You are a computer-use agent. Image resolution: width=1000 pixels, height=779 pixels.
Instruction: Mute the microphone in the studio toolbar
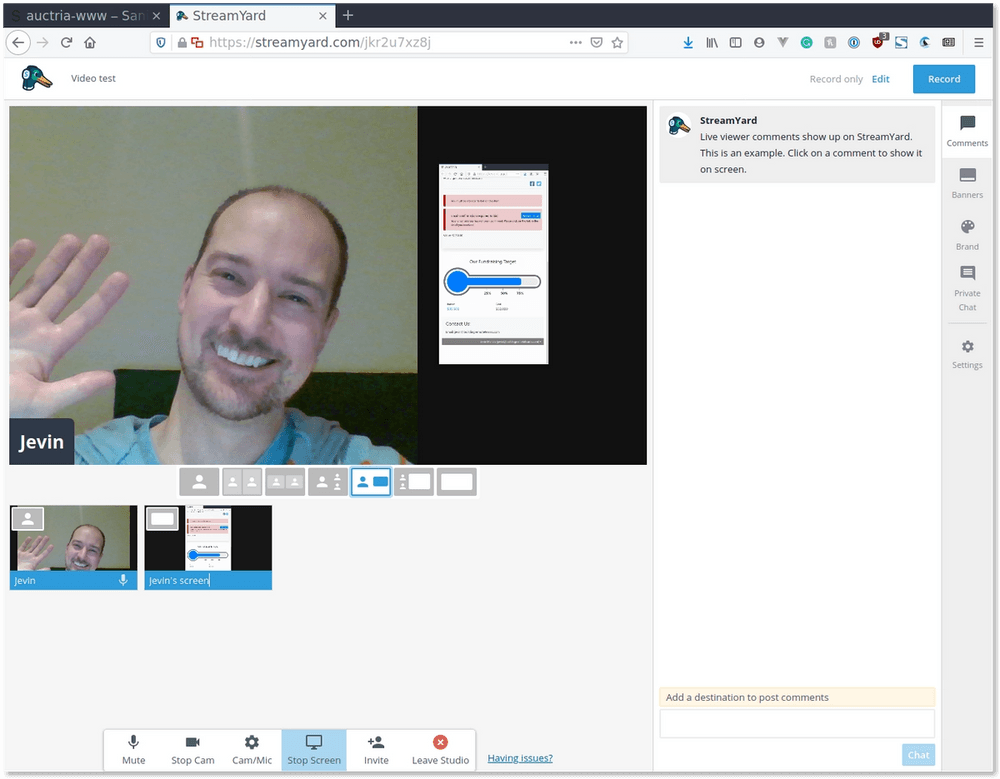click(x=133, y=750)
